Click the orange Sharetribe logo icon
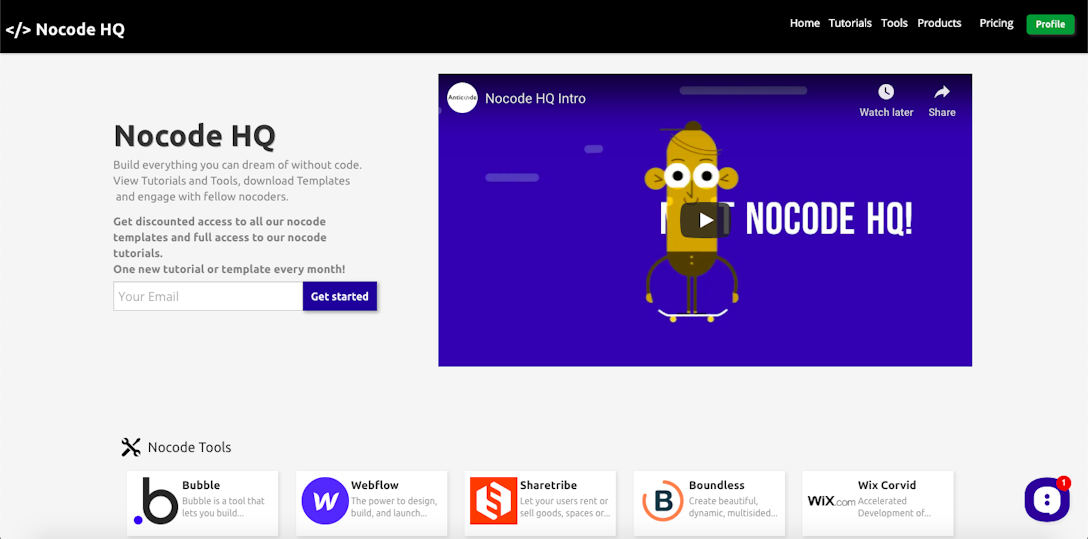The height and width of the screenshot is (539, 1088). 493,501
